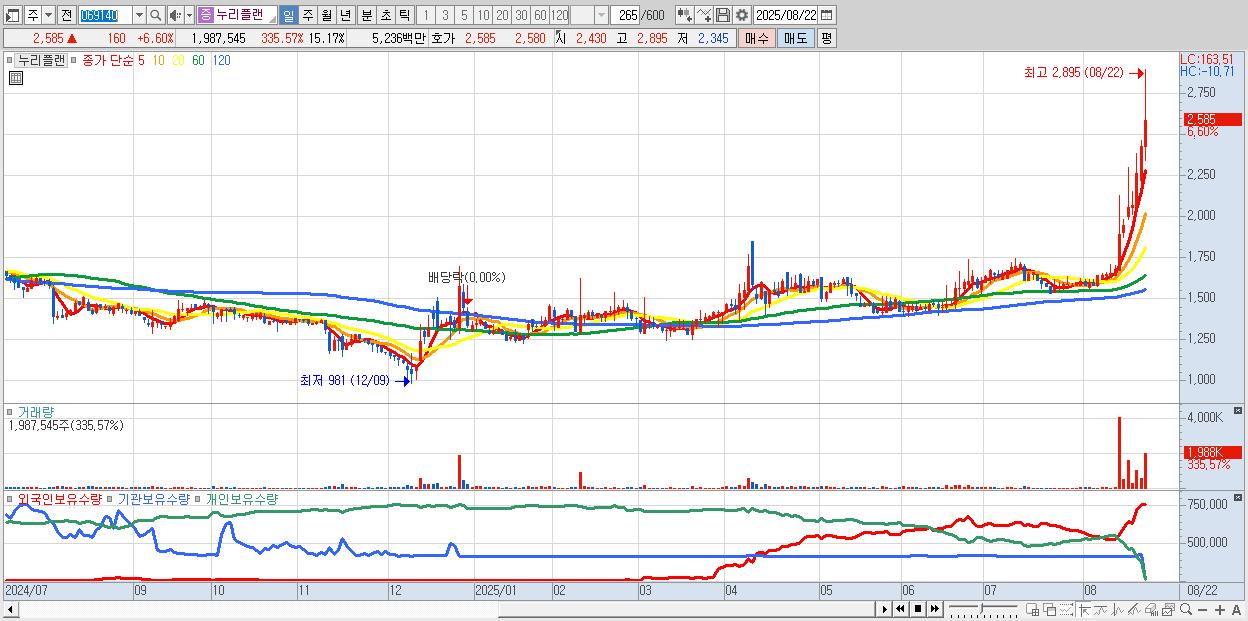This screenshot has height=621, width=1248.
Task: Toggle the 일 daily period button
Action: click(288, 15)
